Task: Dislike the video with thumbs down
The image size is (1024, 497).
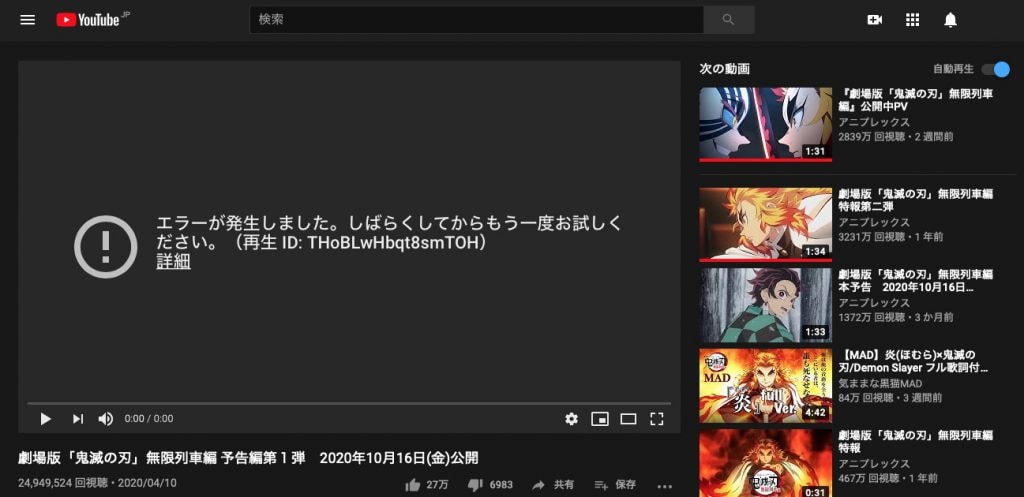Action: click(475, 485)
